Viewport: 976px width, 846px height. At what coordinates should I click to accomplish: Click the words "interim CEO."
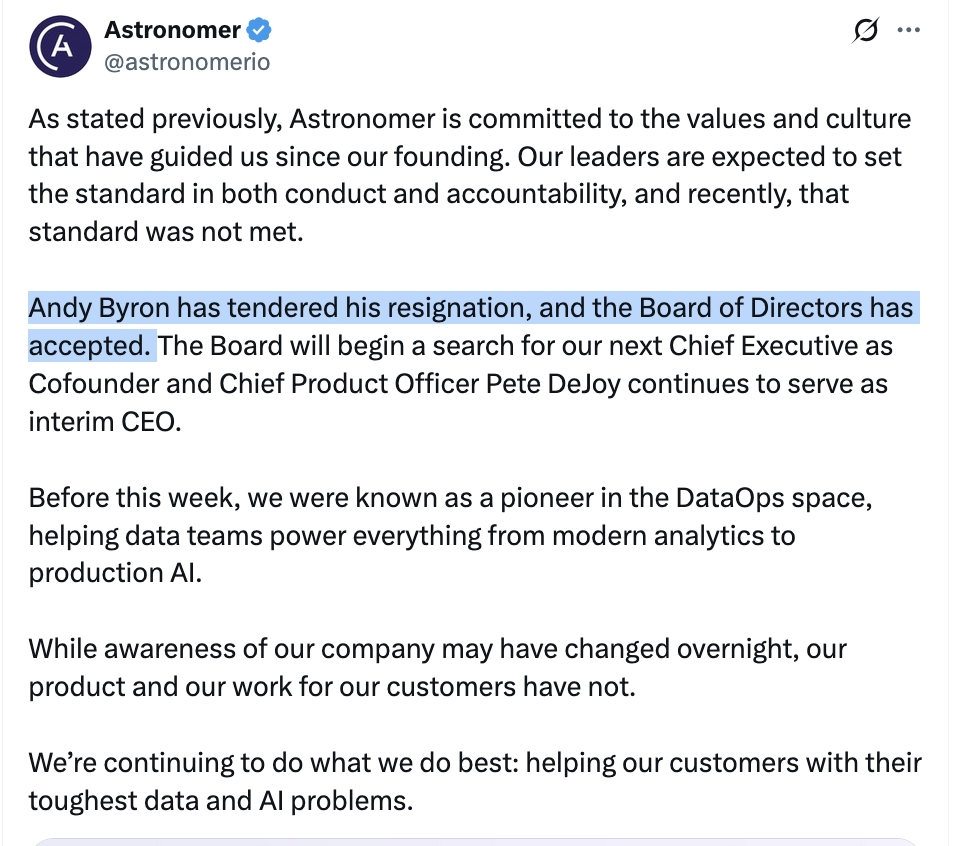point(105,422)
